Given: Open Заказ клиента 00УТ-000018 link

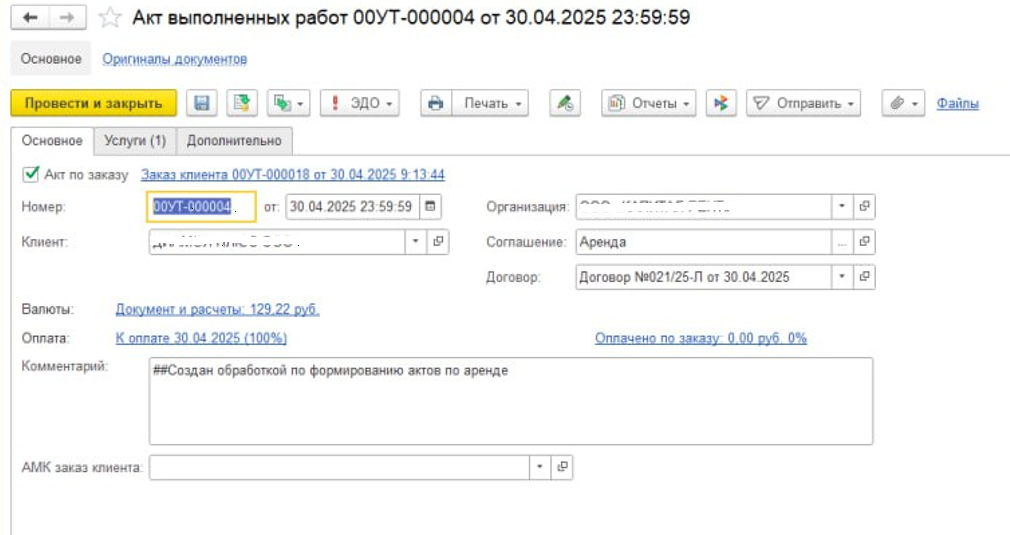Looking at the screenshot, I should click(x=292, y=174).
